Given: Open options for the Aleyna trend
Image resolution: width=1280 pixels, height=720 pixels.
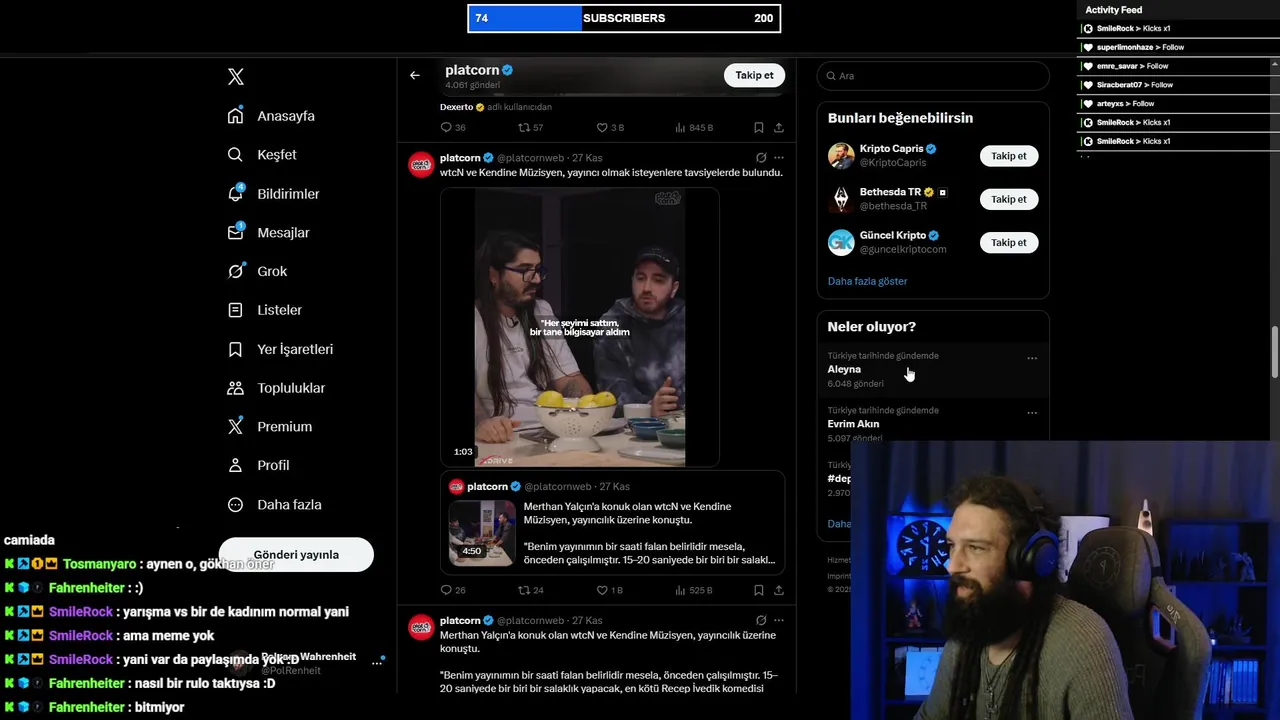Looking at the screenshot, I should [x=1032, y=358].
